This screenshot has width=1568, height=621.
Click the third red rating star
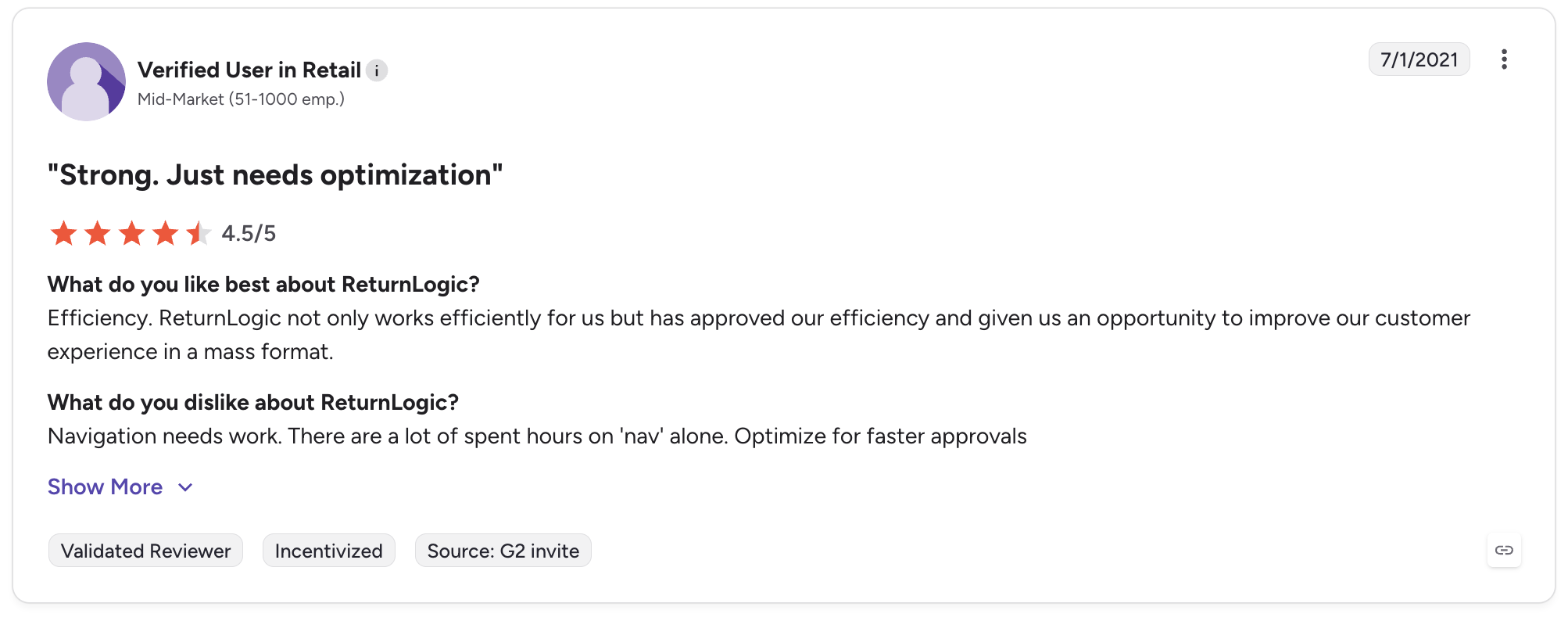tap(131, 233)
